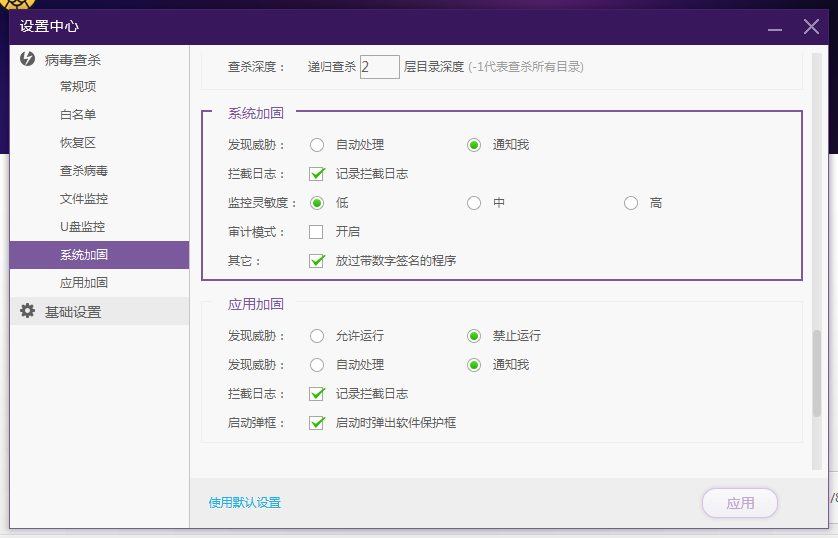The height and width of the screenshot is (538, 838).
Task: Enable 审计模式 开启 checkbox
Action: pos(316,232)
